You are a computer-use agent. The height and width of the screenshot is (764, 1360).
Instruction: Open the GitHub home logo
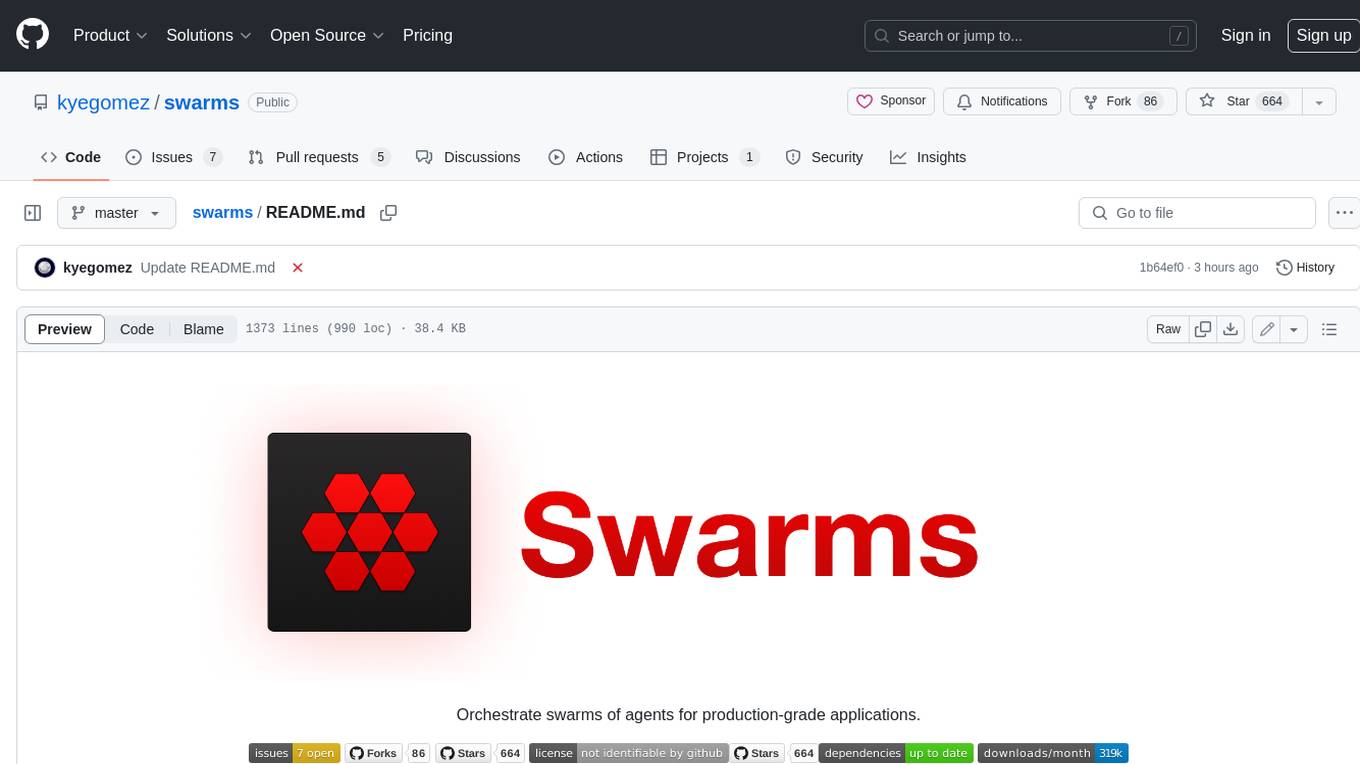[x=32, y=35]
